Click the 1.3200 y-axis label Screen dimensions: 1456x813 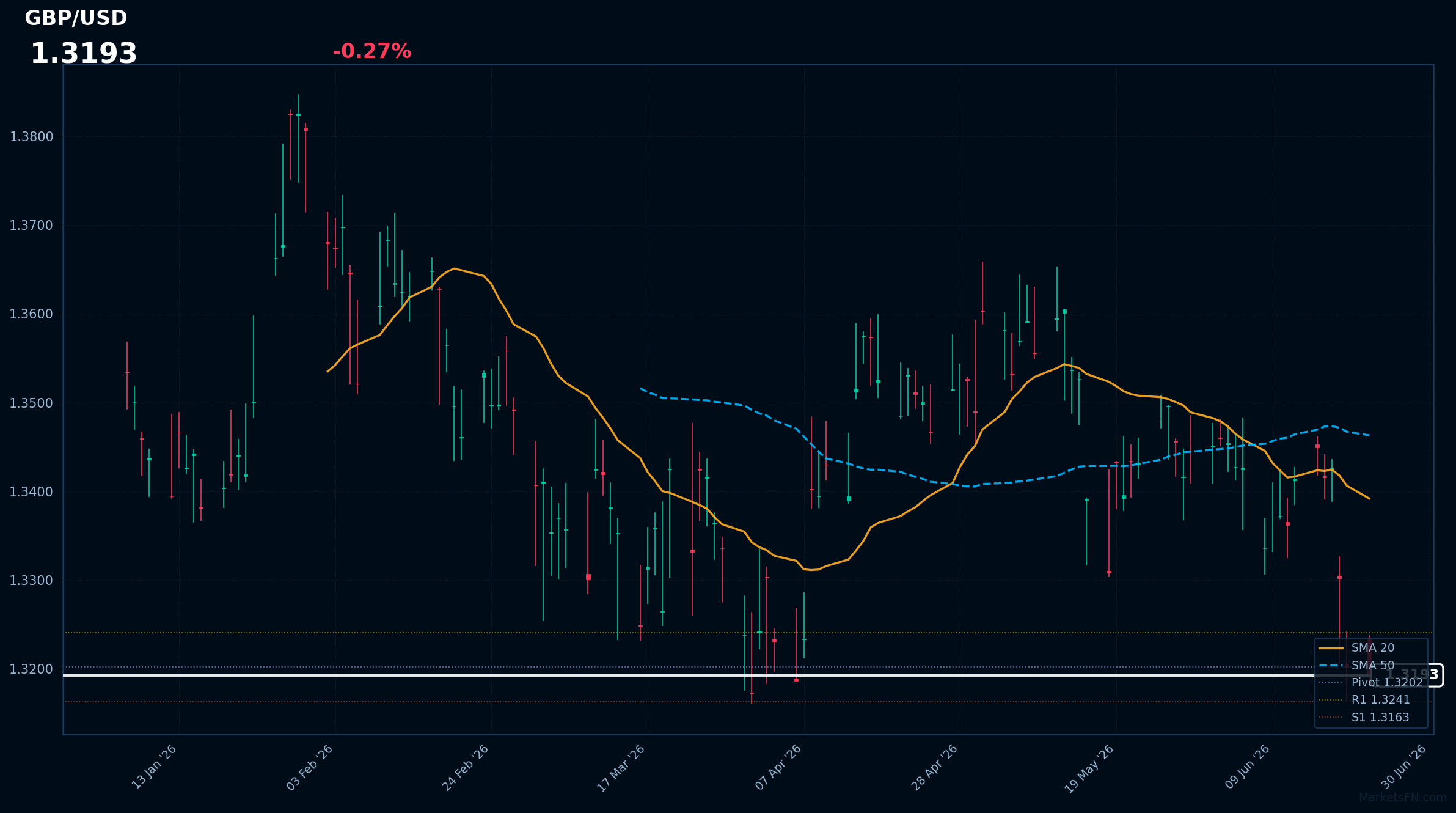coord(32,669)
